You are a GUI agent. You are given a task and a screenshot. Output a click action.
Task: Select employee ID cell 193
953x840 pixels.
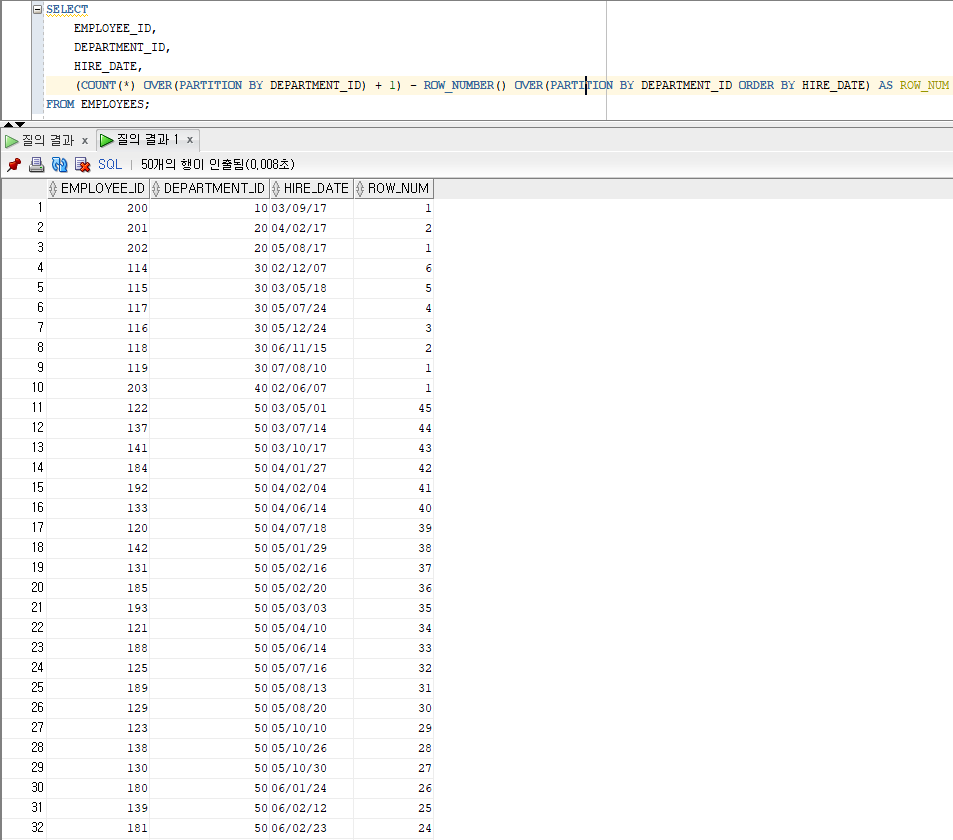98,608
